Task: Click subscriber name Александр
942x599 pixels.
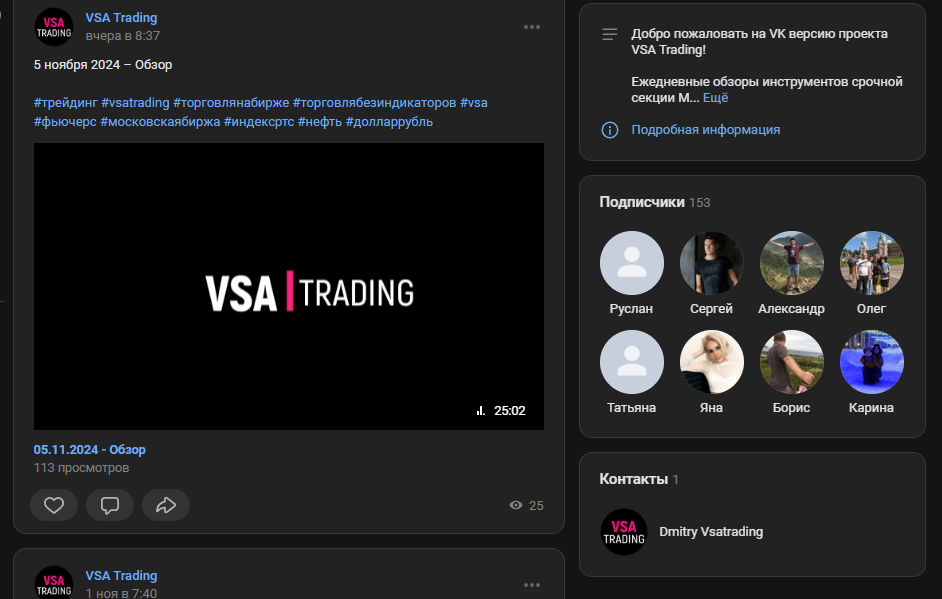Action: 791,309
